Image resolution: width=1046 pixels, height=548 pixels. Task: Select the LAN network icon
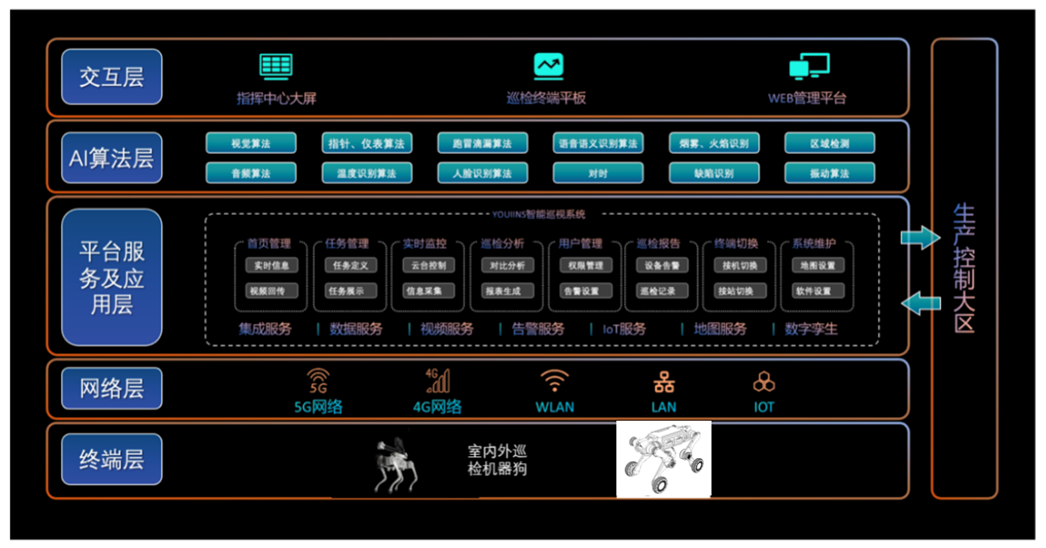pyautogui.click(x=664, y=382)
